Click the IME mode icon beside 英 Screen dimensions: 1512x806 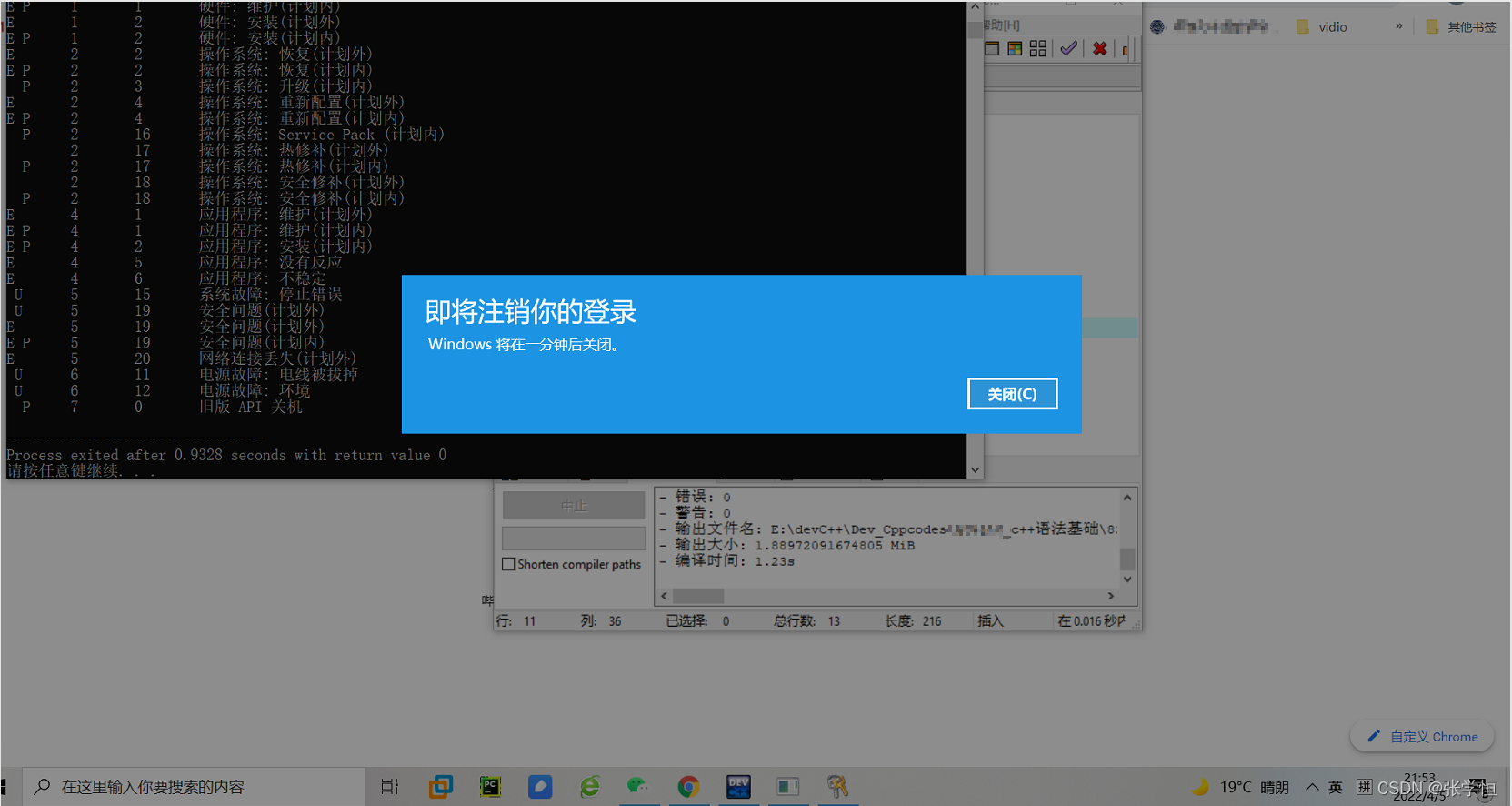click(1365, 787)
